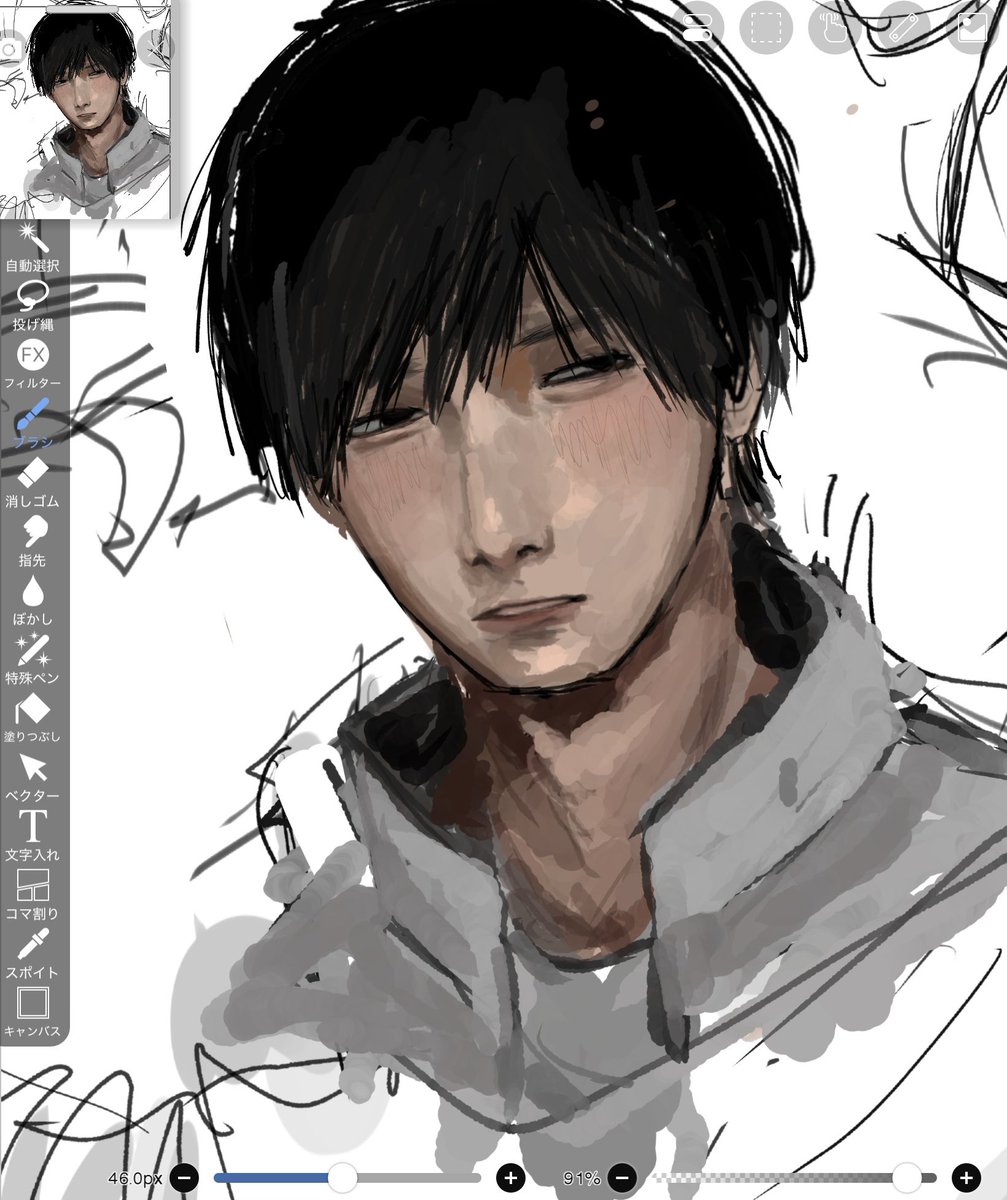Select the Eraser tool

33,482
